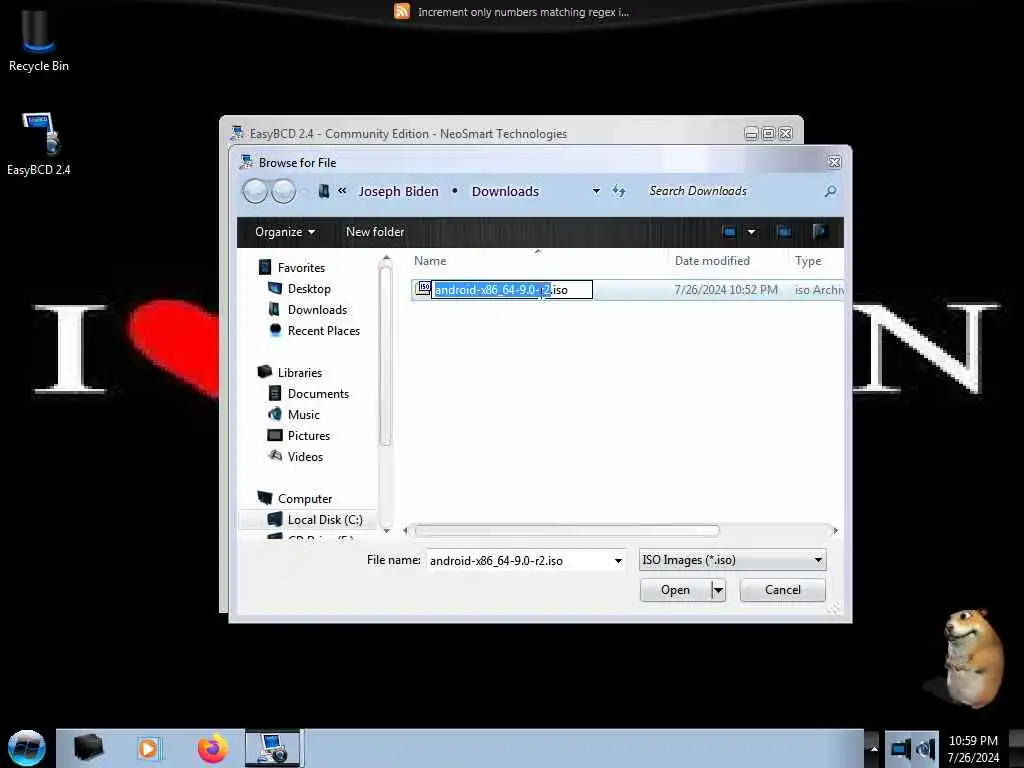Open the File name combo dropdown
The height and width of the screenshot is (768, 1024).
point(618,560)
